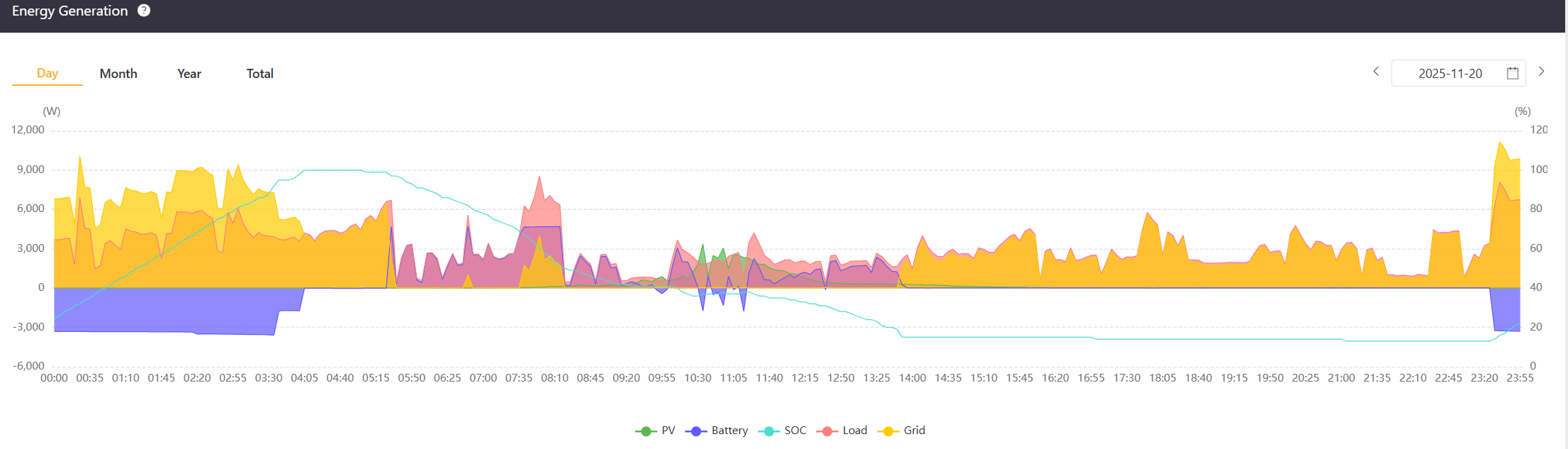
Task: Select the Total tab
Action: 259,74
